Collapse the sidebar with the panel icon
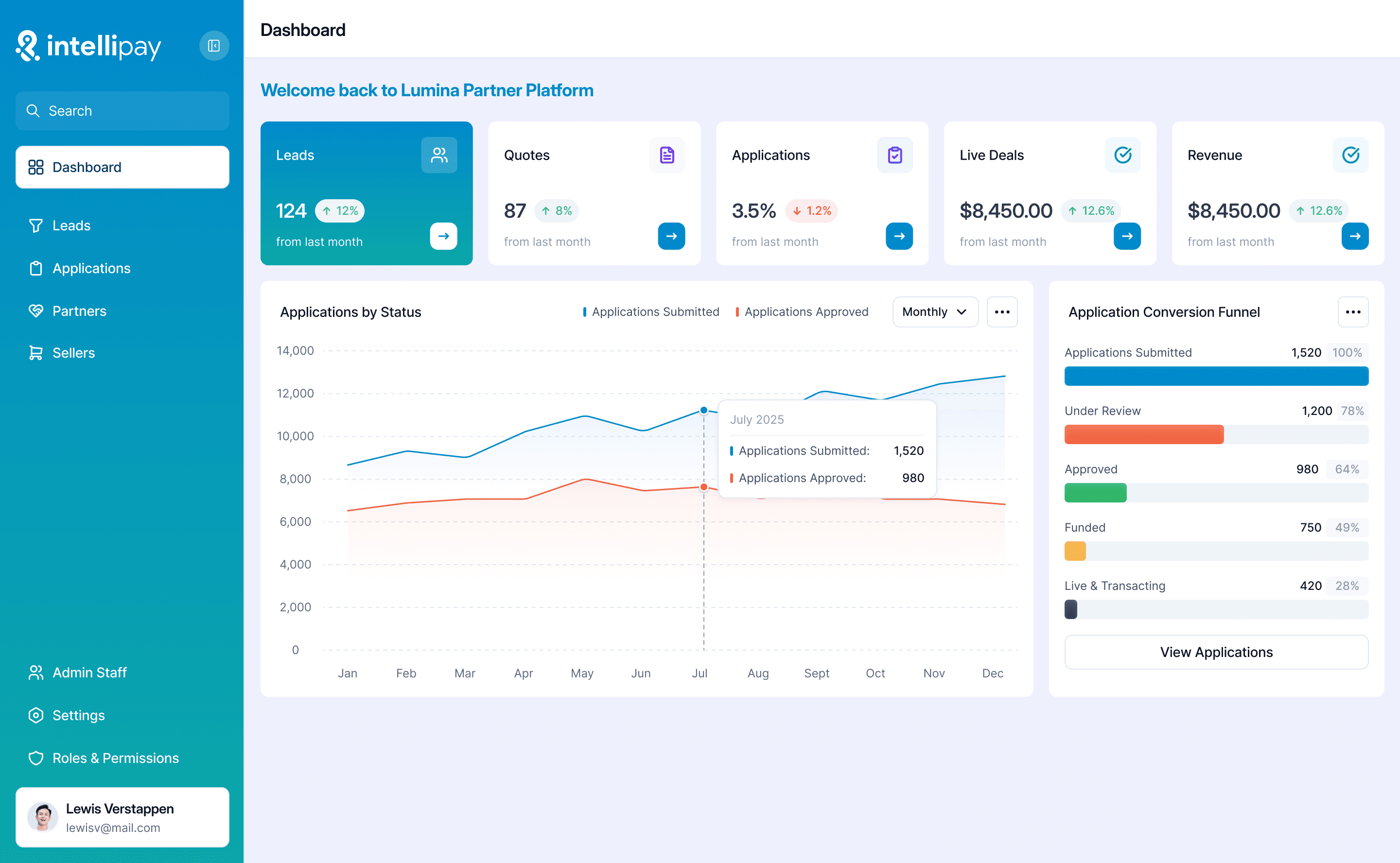The height and width of the screenshot is (863, 1400). (214, 46)
